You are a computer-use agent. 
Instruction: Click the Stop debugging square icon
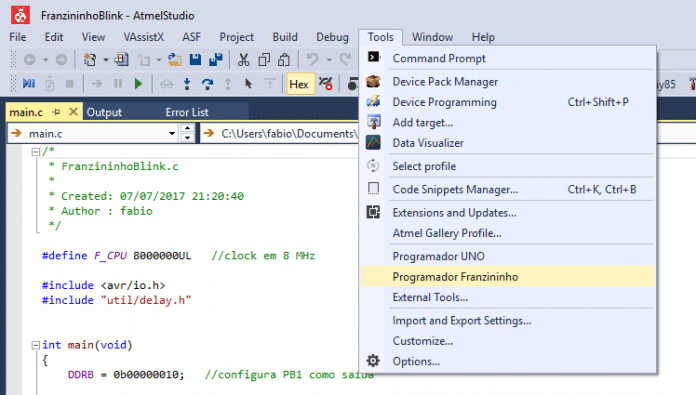click(70, 83)
